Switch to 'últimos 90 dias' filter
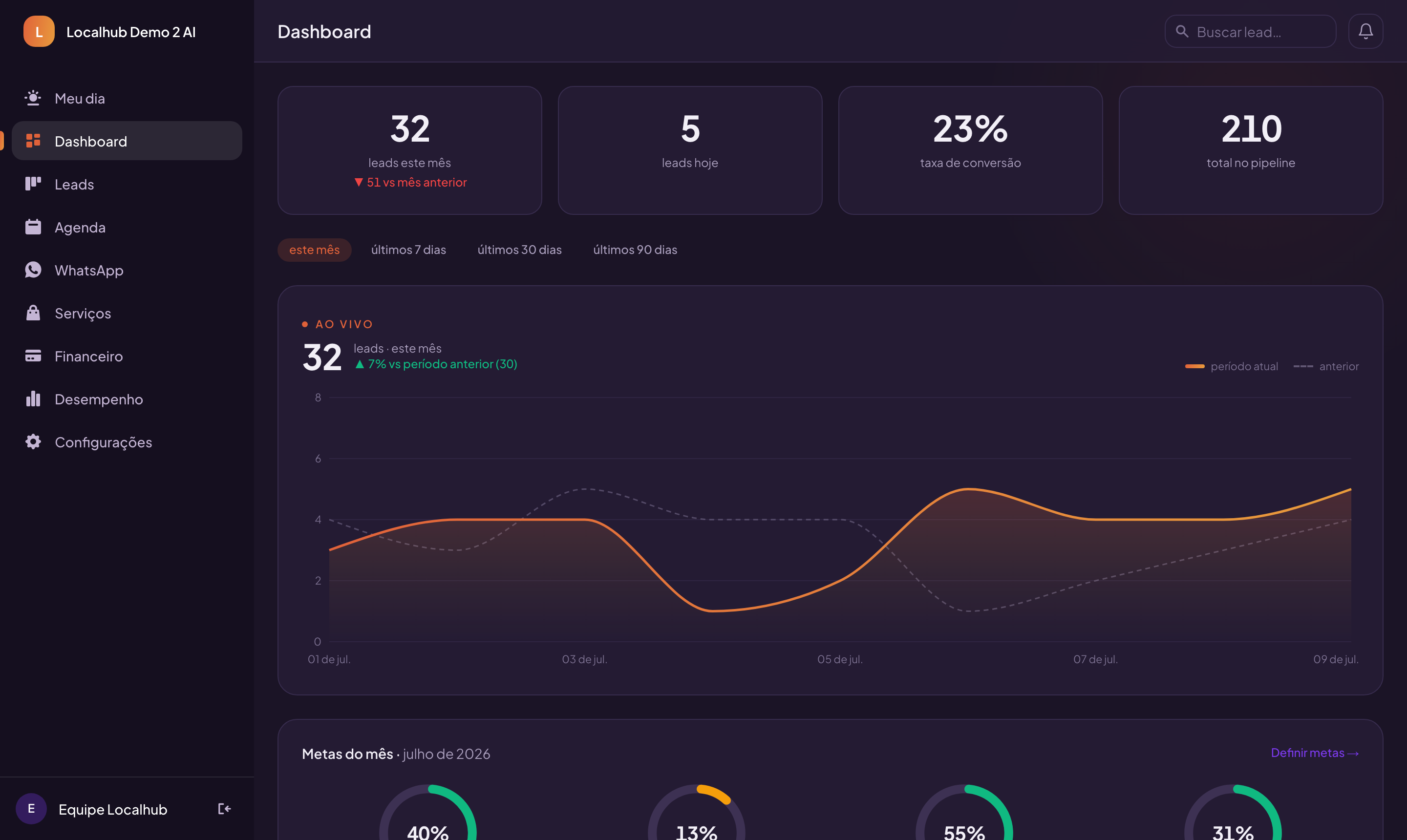 (635, 250)
